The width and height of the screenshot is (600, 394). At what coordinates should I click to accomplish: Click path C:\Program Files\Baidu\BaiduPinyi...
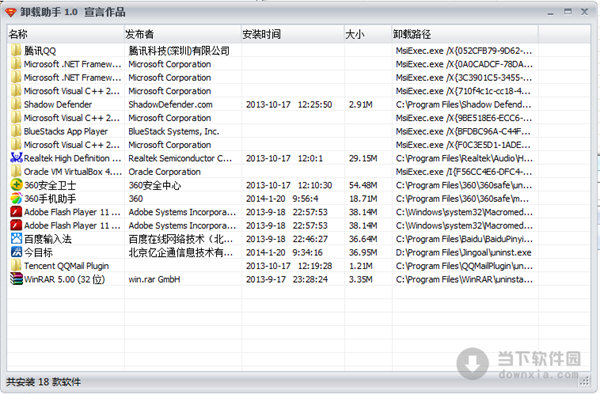coord(464,239)
